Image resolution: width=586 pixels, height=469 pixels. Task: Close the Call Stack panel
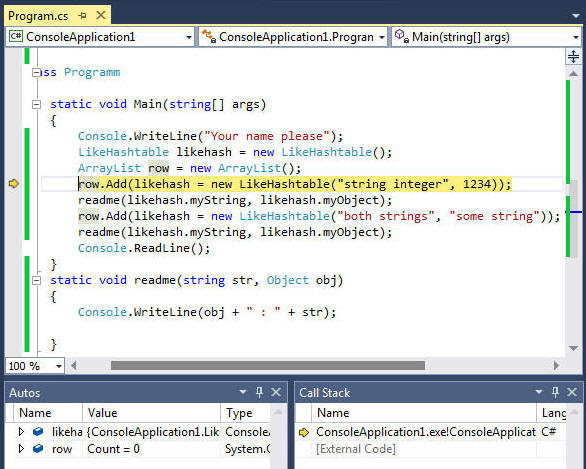(x=572, y=392)
